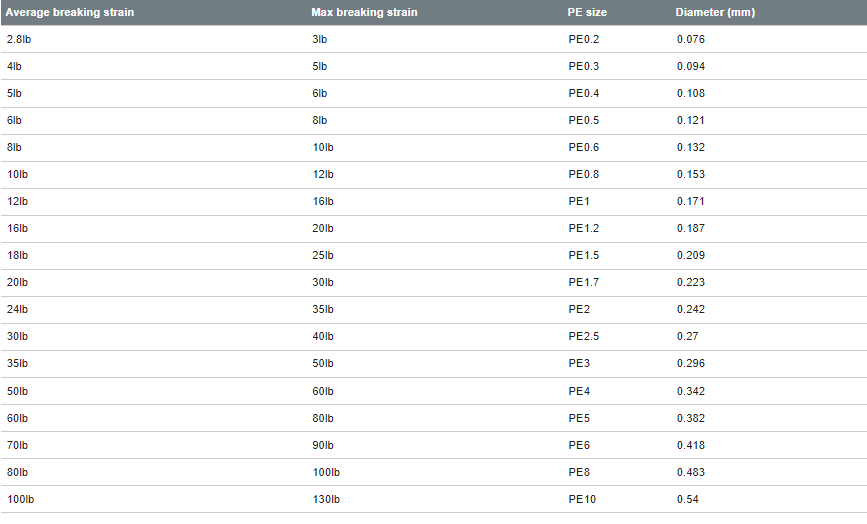Select the 0.27 diameter value

click(x=687, y=336)
